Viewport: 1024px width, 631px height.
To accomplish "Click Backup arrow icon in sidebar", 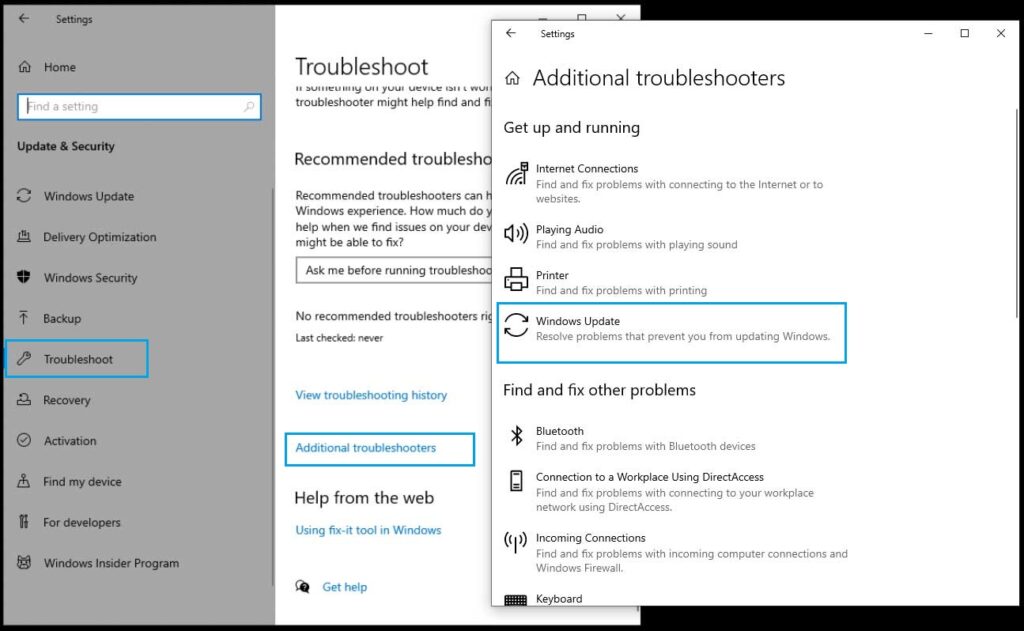I will click(x=24, y=317).
